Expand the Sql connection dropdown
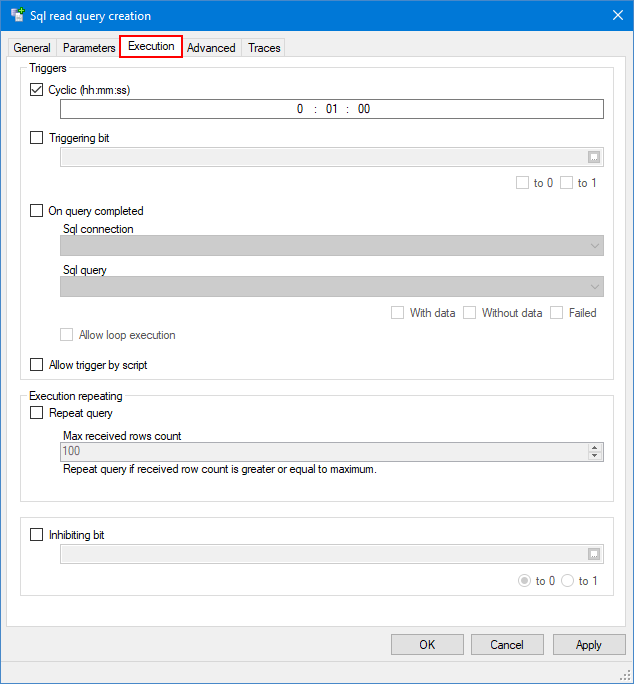 [x=596, y=246]
